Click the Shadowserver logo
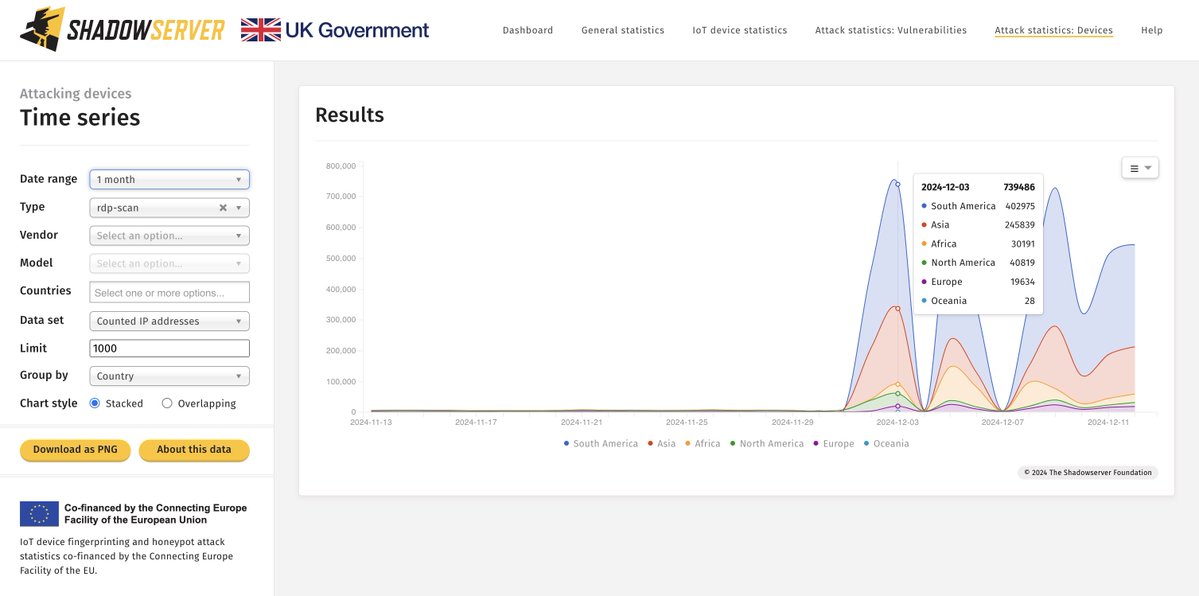The height and width of the screenshot is (596, 1199). pos(122,30)
